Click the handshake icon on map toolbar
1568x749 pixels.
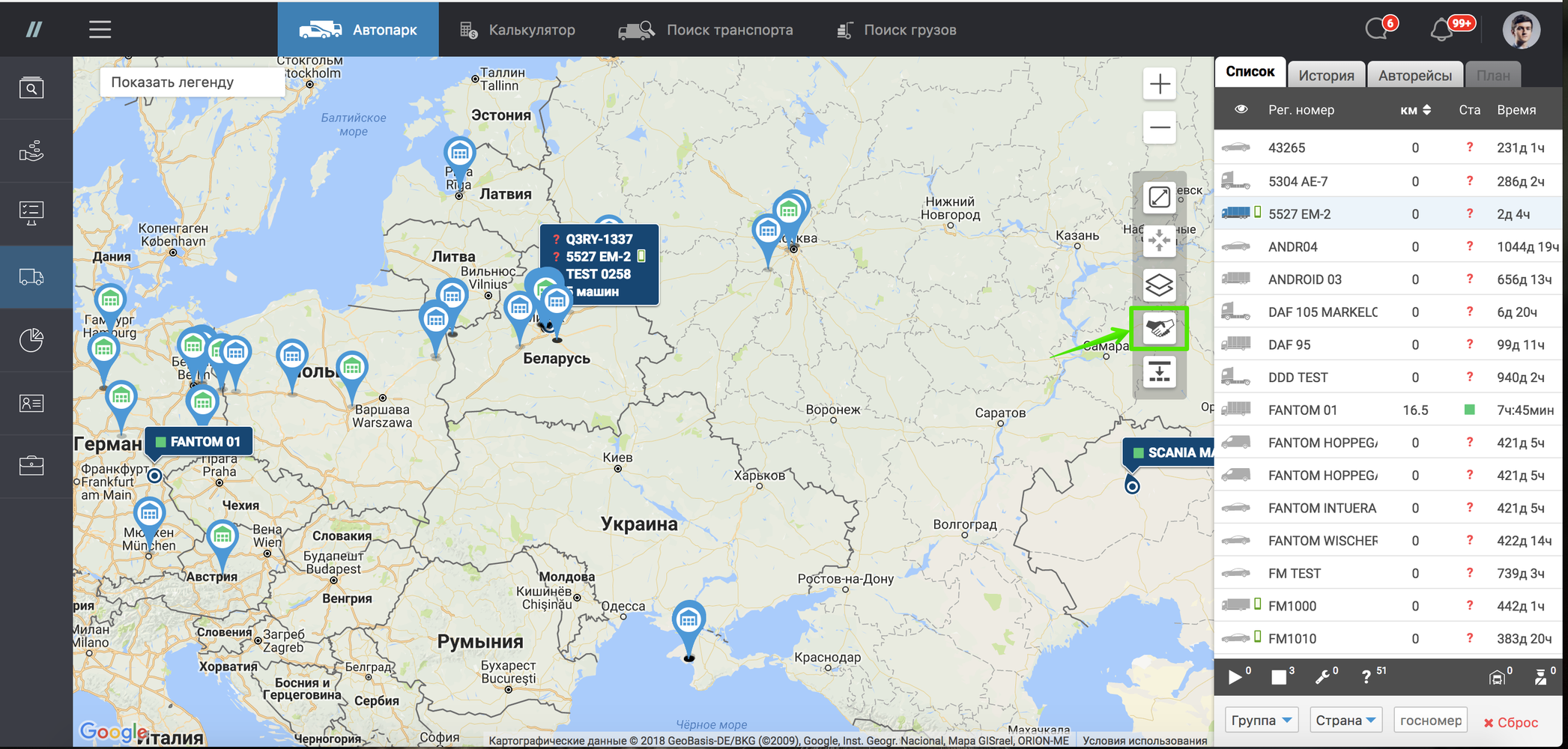(1159, 328)
